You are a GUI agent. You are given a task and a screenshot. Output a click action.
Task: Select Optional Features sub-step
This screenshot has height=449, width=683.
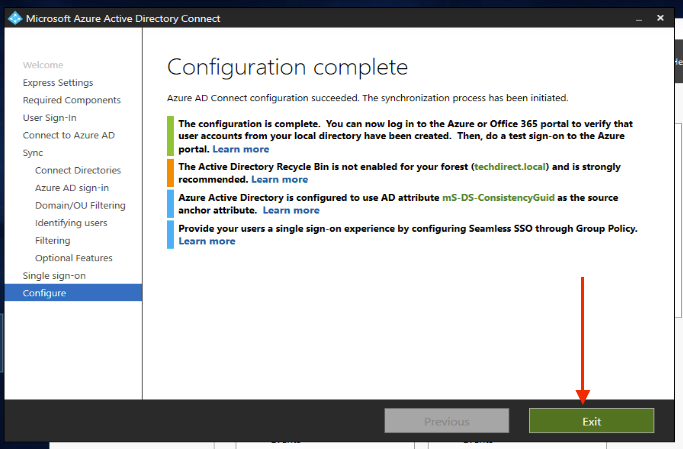tap(74, 258)
